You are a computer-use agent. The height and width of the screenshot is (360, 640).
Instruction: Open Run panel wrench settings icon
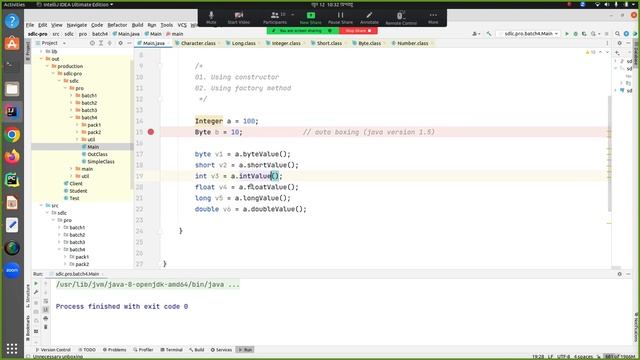point(36,292)
